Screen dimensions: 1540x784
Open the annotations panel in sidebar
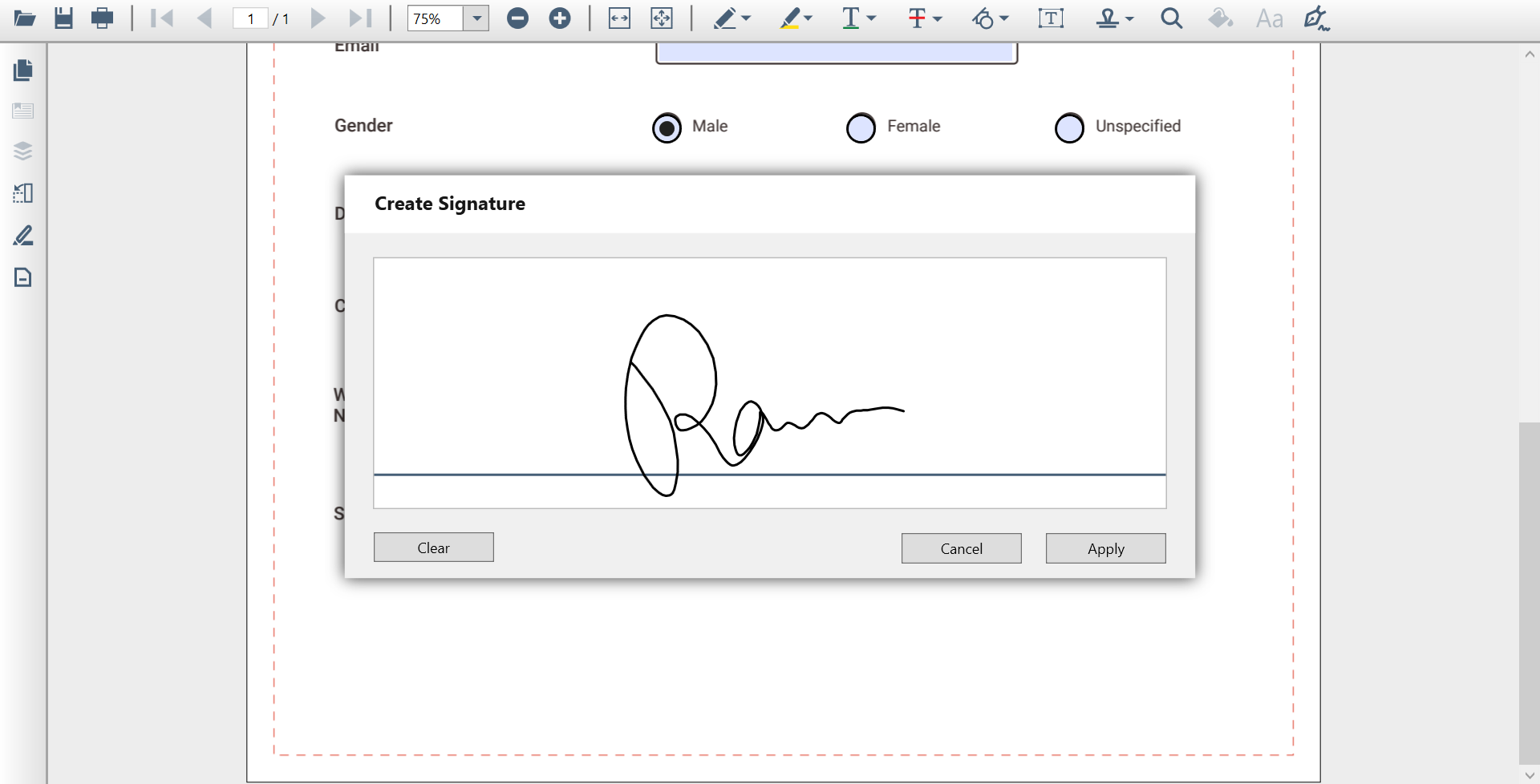(x=23, y=235)
